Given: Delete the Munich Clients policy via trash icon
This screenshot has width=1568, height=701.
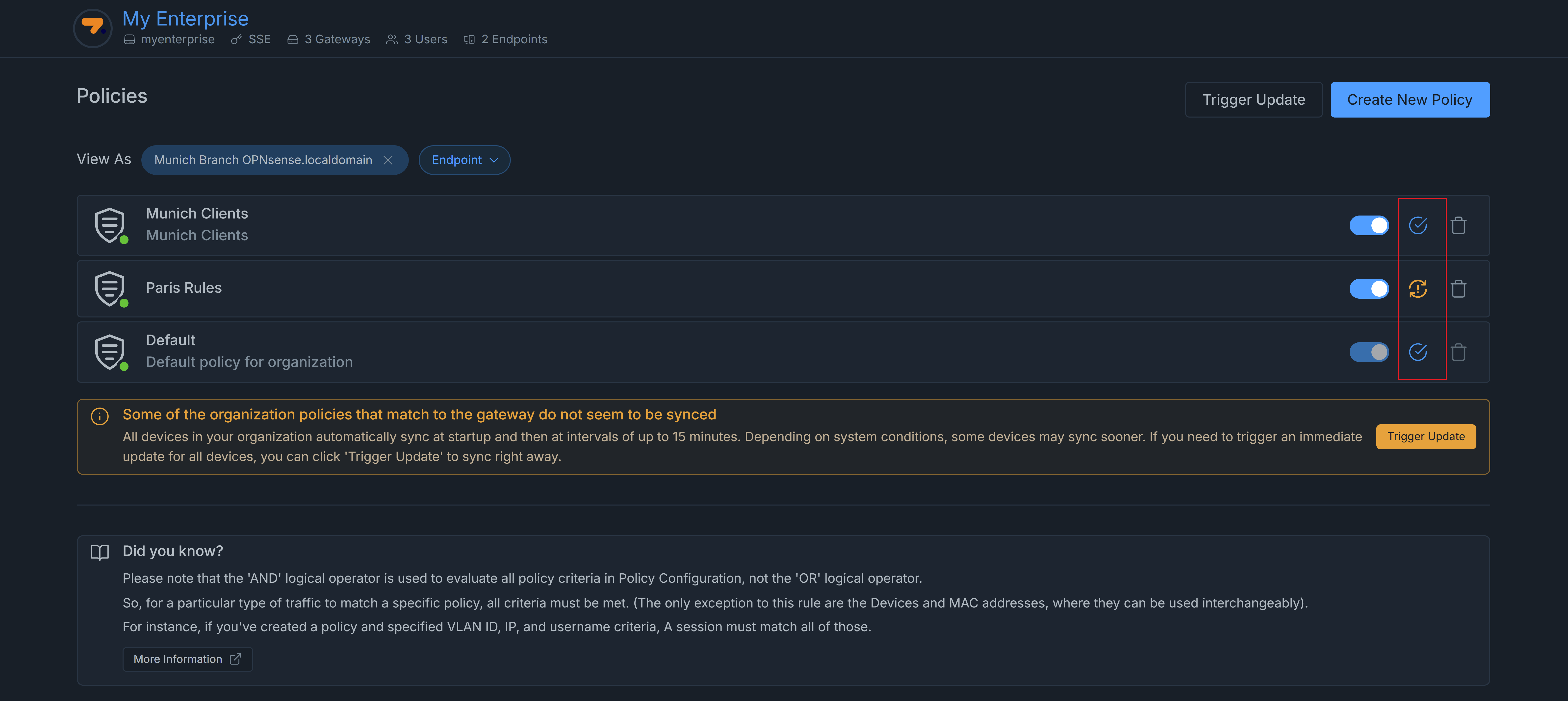Looking at the screenshot, I should [1458, 225].
